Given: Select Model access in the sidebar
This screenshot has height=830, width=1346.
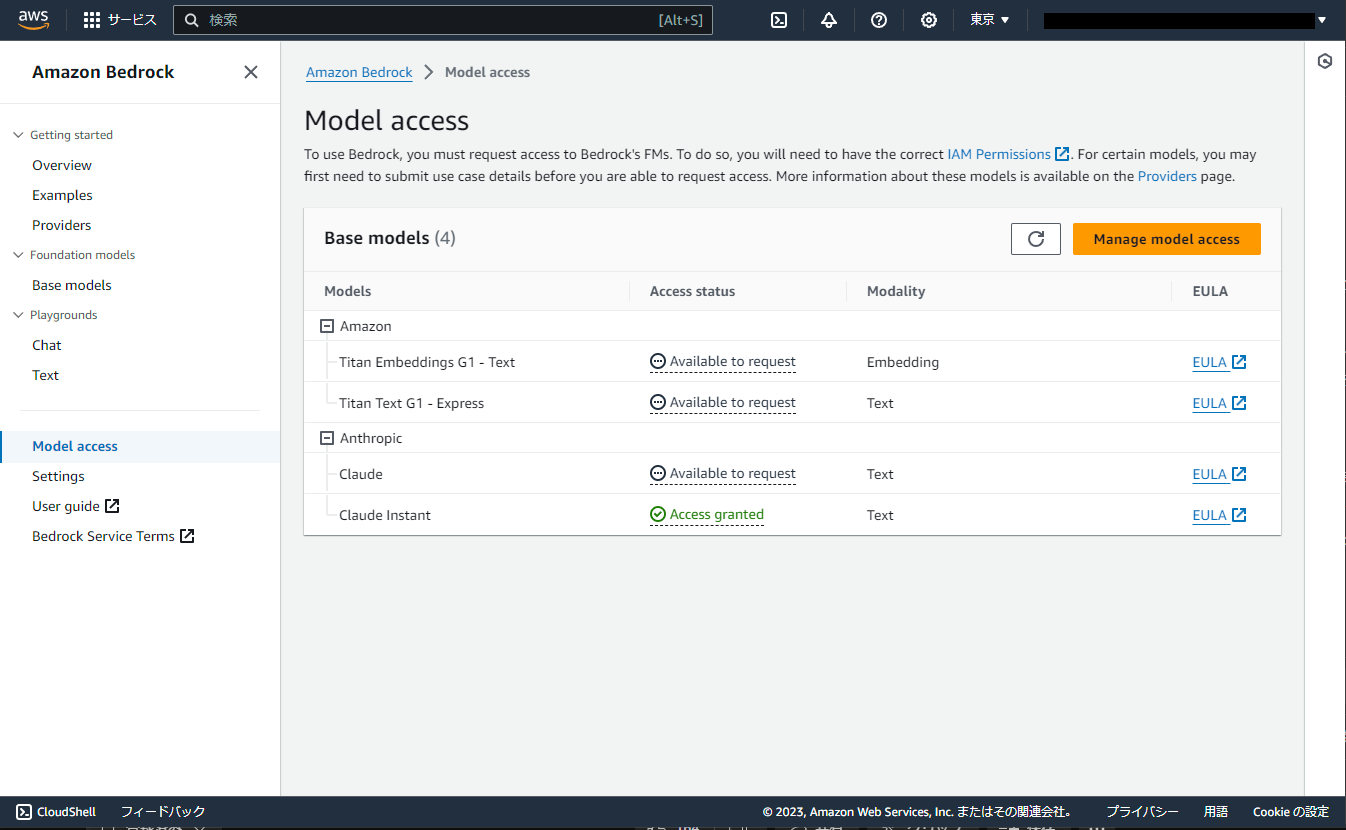Looking at the screenshot, I should pos(75,446).
